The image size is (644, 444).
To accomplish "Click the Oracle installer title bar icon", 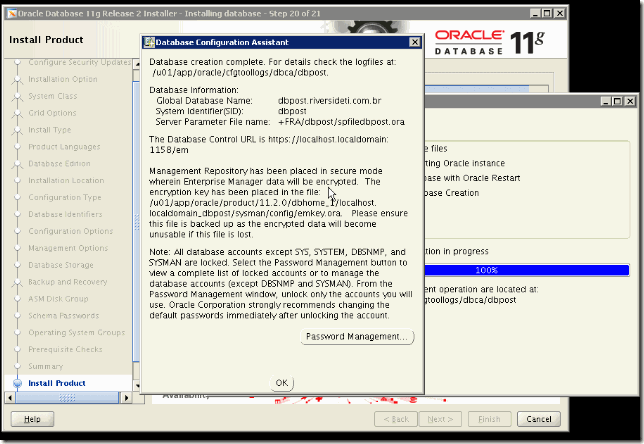I will click(12, 14).
